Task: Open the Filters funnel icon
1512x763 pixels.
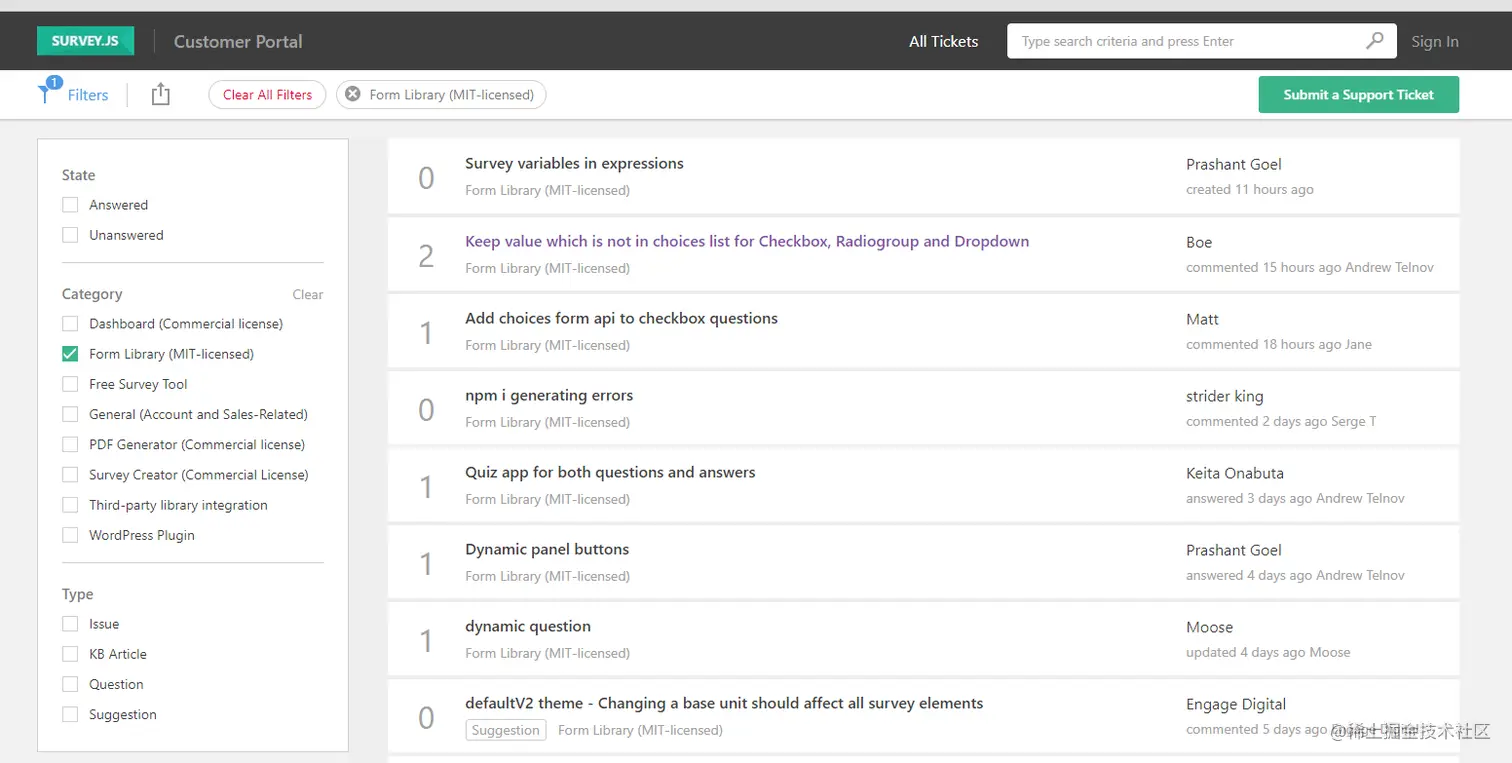Action: (x=46, y=92)
